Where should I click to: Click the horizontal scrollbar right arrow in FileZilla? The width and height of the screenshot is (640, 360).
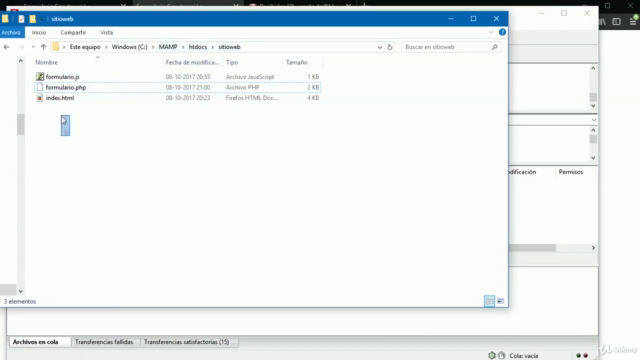[x=593, y=248]
